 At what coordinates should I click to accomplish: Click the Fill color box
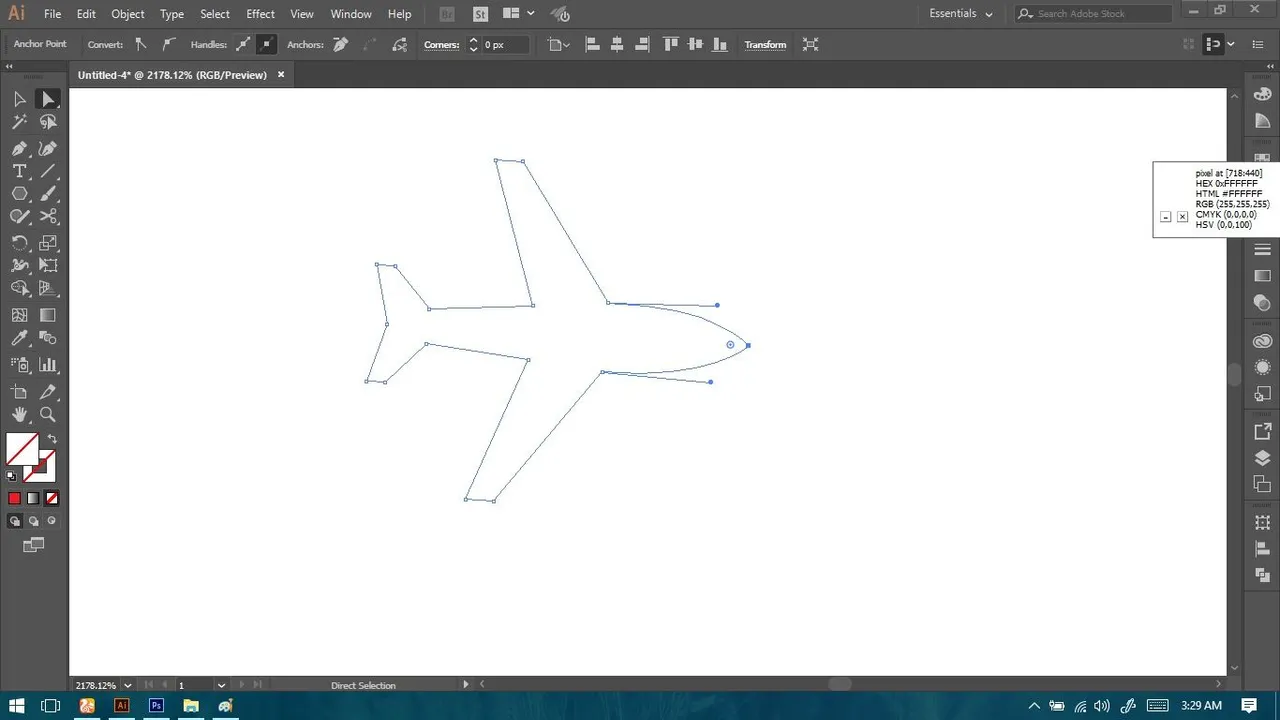click(22, 449)
